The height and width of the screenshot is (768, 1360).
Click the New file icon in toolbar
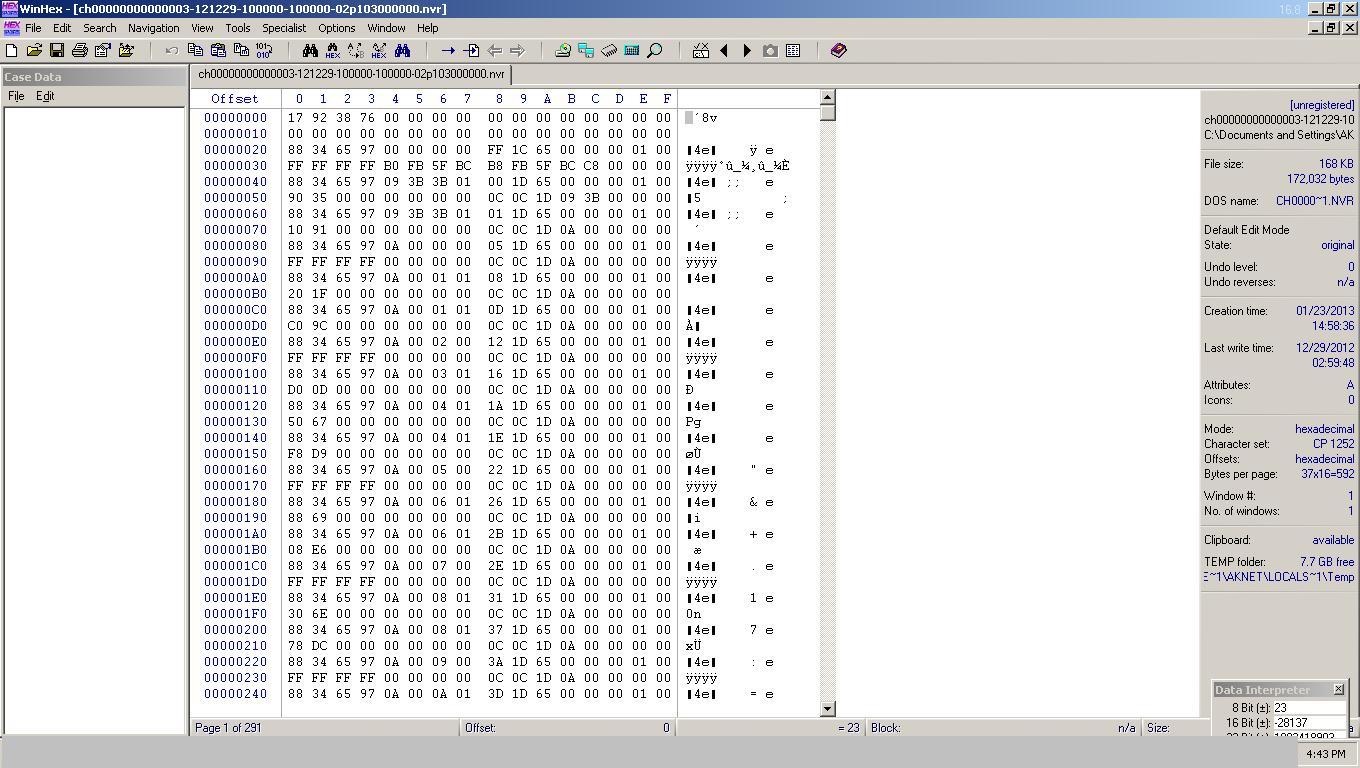(12, 50)
